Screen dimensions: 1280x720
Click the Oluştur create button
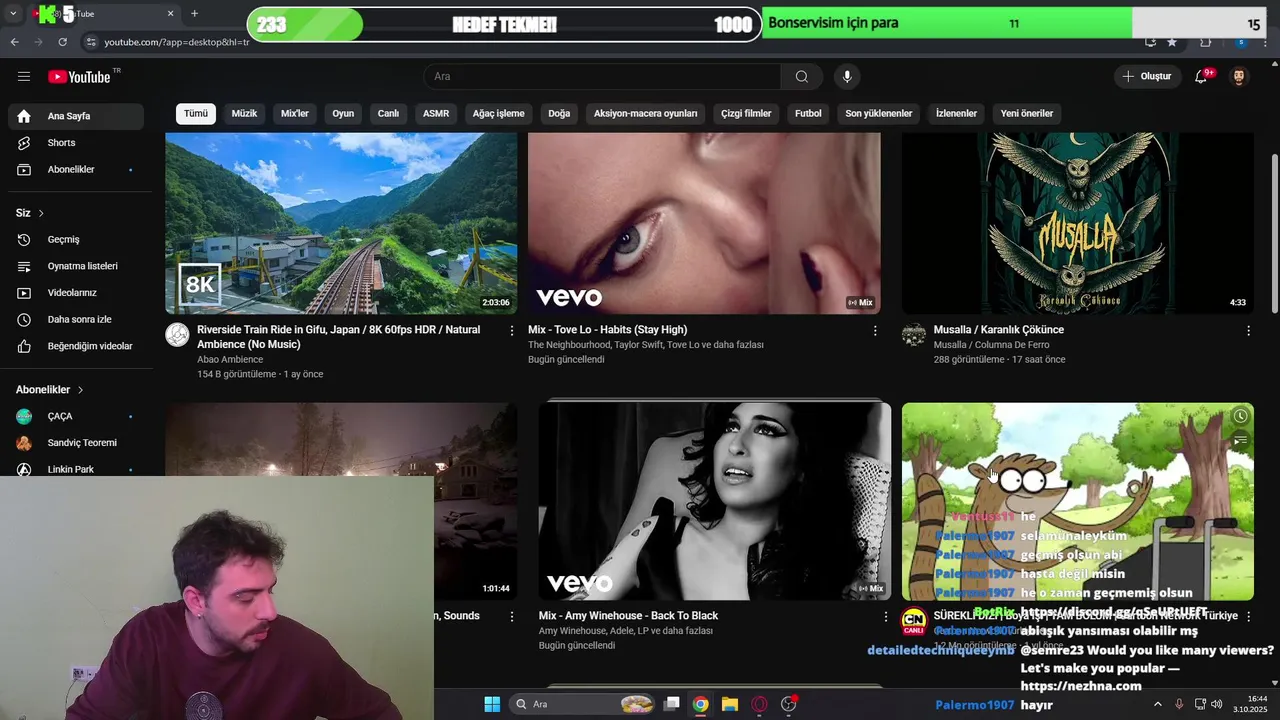pyautogui.click(x=1147, y=77)
